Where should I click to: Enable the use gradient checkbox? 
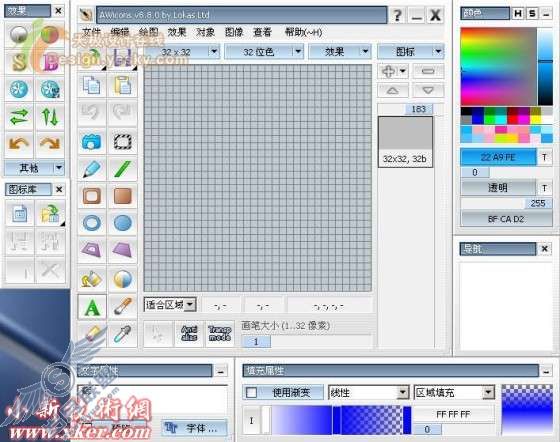click(251, 393)
